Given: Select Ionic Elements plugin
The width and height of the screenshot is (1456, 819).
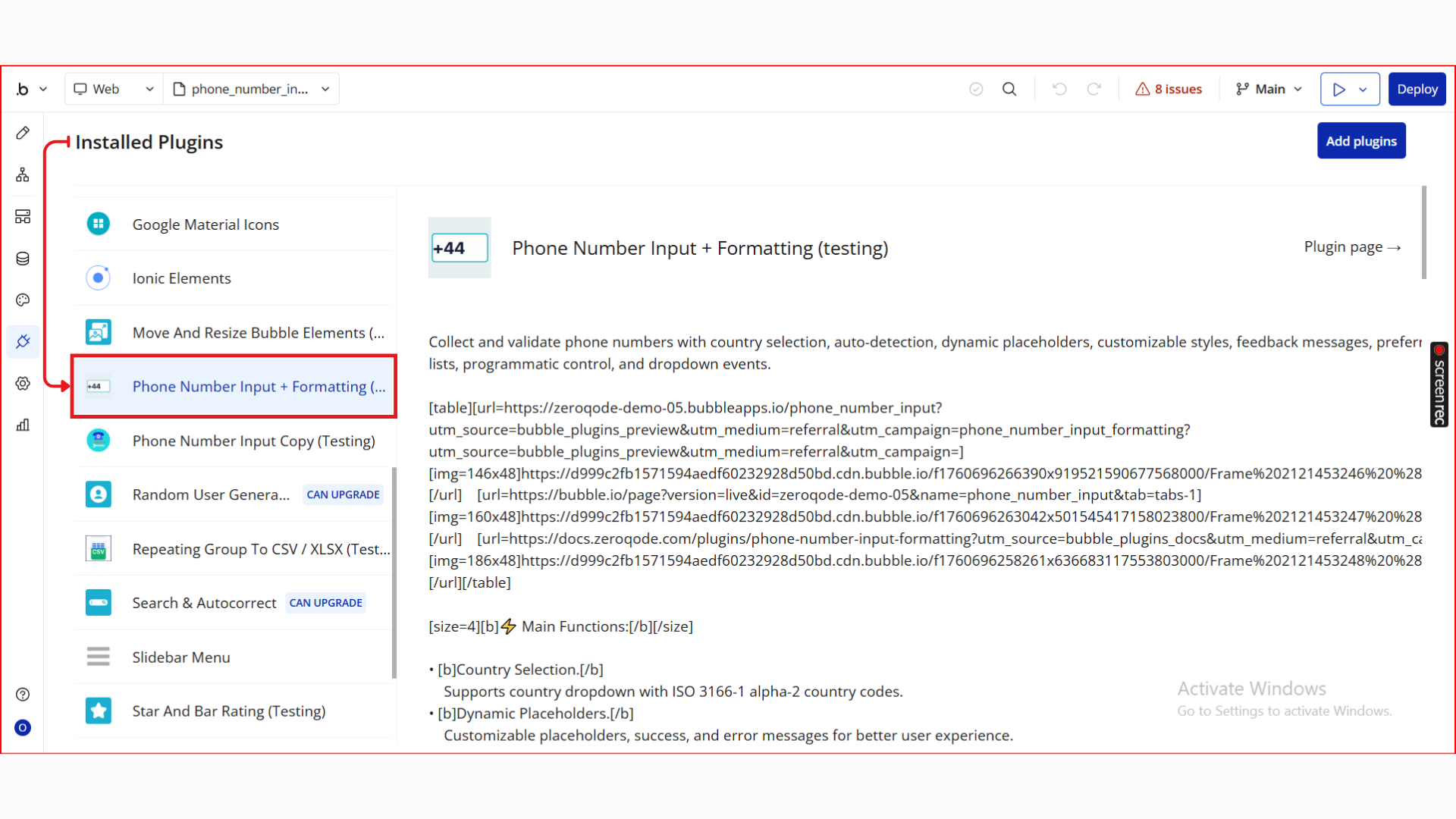Looking at the screenshot, I should tap(181, 278).
